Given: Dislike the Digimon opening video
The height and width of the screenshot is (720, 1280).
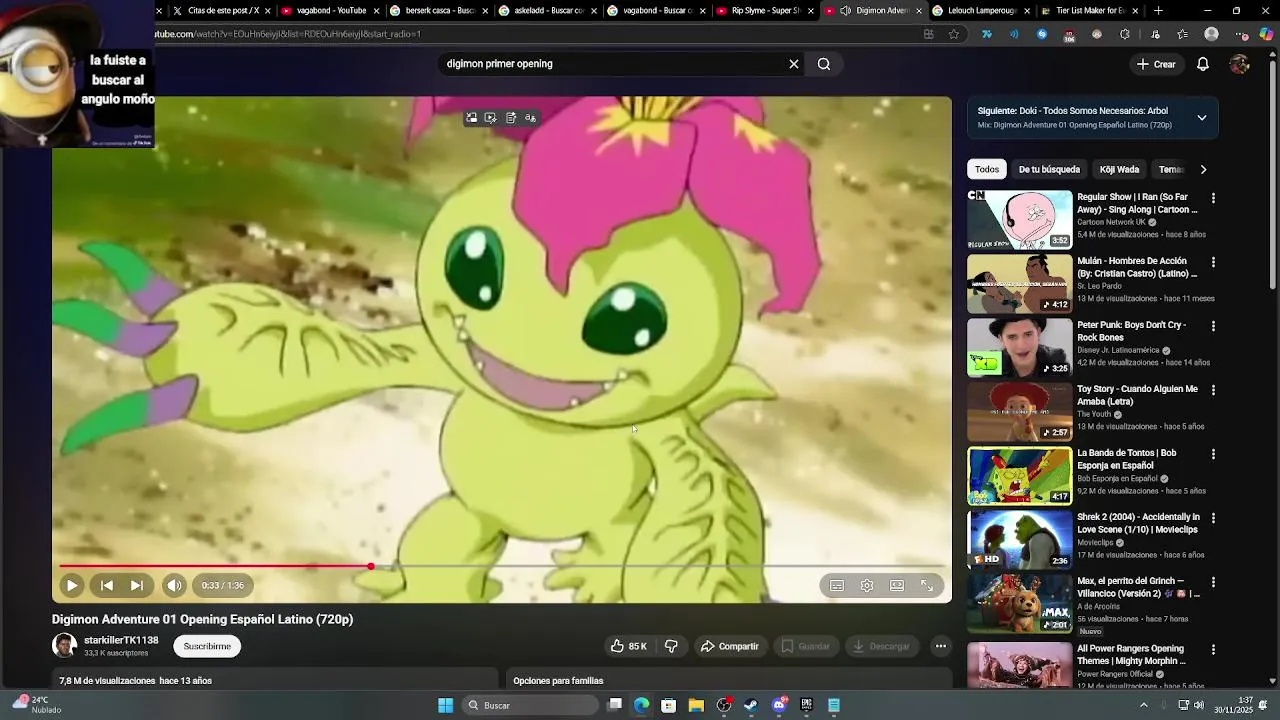Looking at the screenshot, I should [x=671, y=646].
